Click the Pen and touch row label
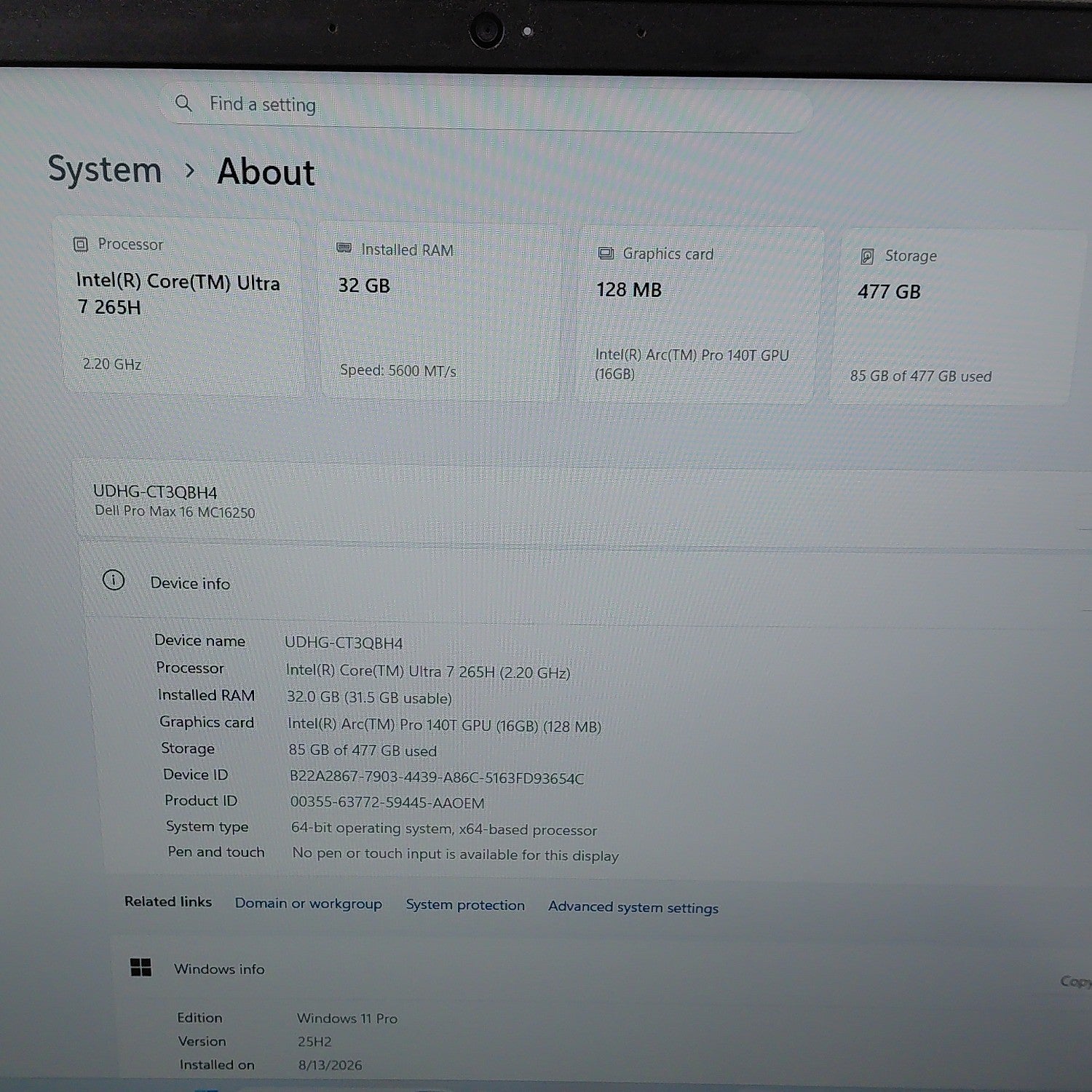Image resolution: width=1092 pixels, height=1092 pixels. (x=216, y=852)
